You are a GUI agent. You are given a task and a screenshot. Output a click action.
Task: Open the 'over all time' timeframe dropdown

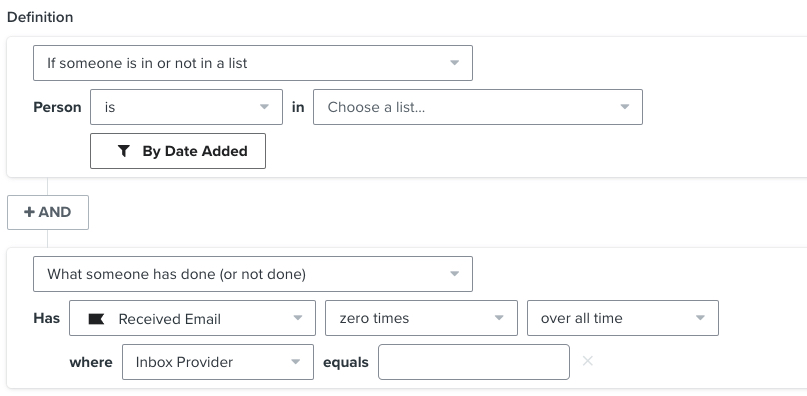click(623, 318)
